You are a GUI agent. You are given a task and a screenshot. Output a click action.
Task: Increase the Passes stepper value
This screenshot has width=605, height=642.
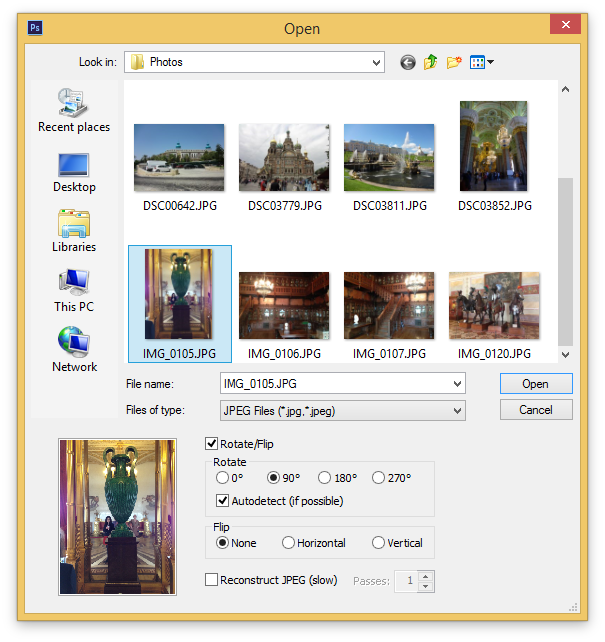(426, 576)
